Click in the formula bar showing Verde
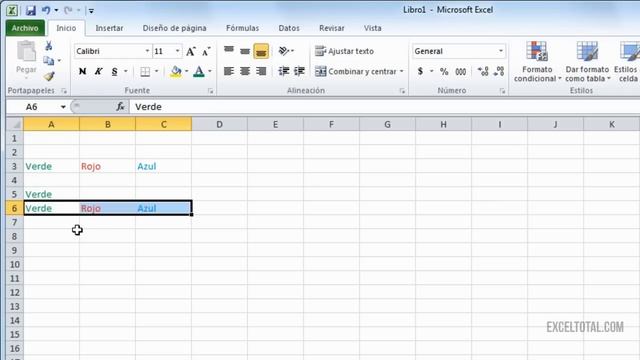Image resolution: width=640 pixels, height=360 pixels. pos(384,107)
